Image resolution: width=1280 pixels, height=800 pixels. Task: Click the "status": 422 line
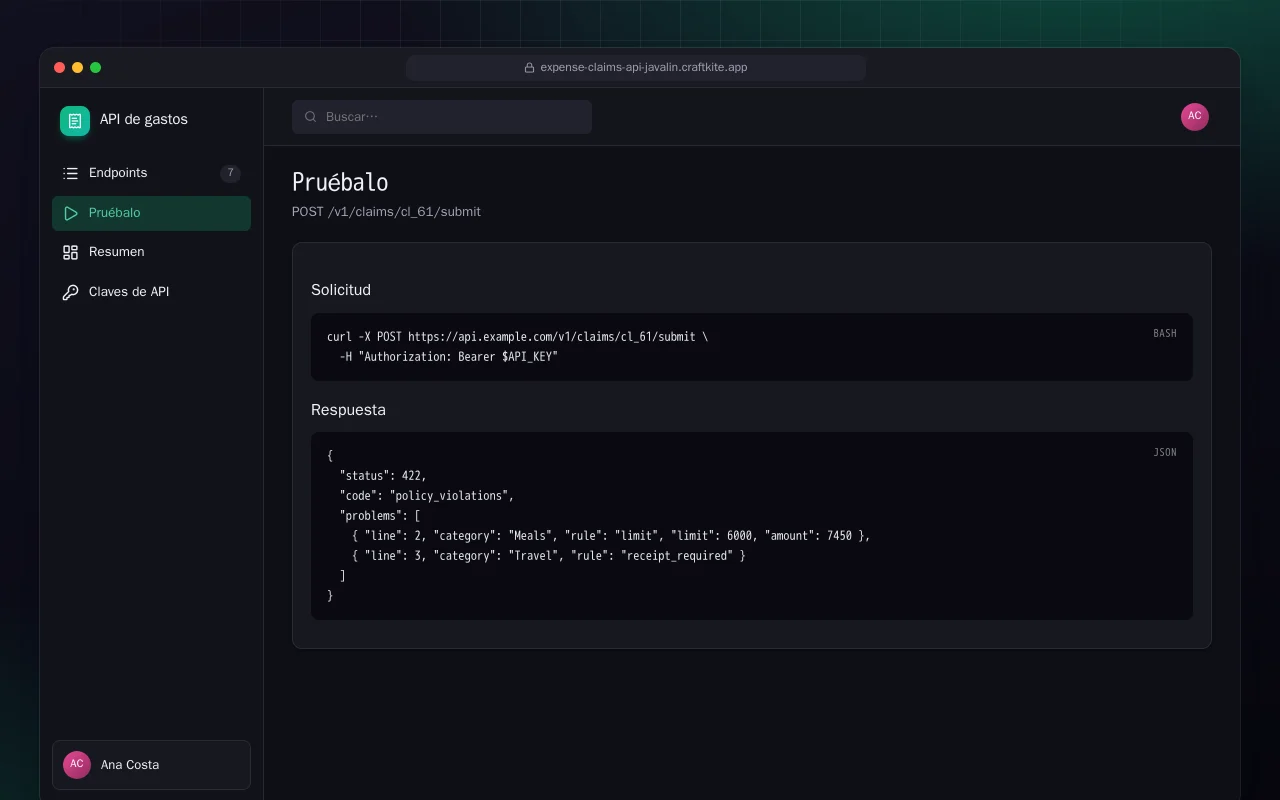tap(383, 476)
